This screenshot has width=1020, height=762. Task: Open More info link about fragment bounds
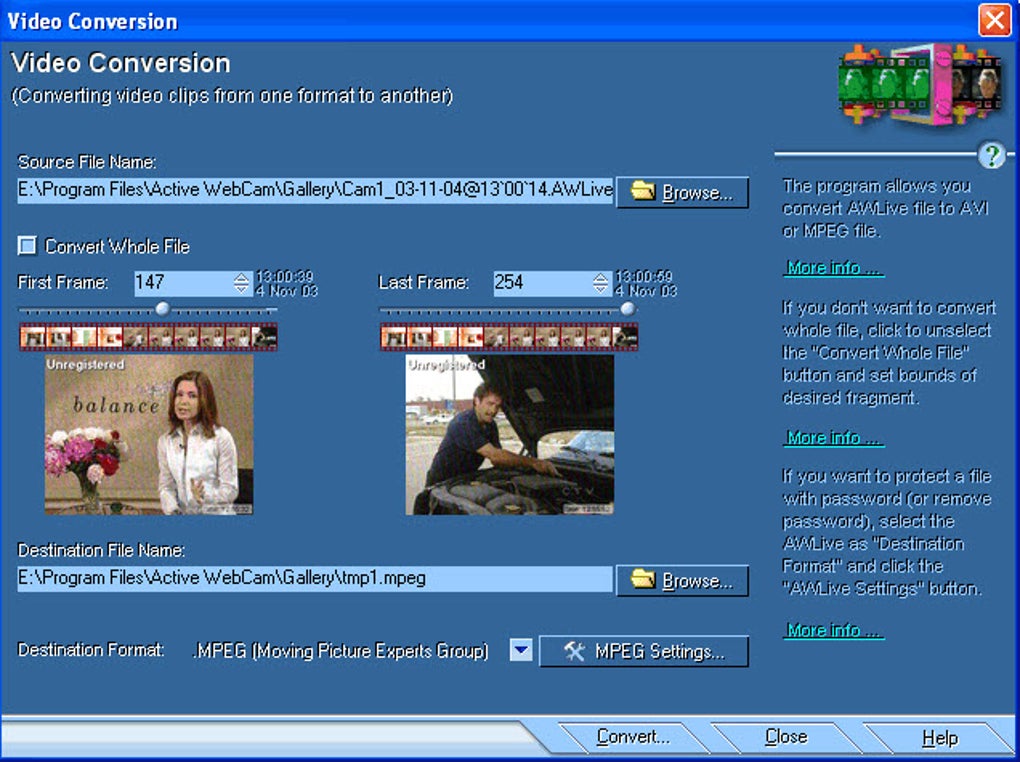click(x=833, y=437)
